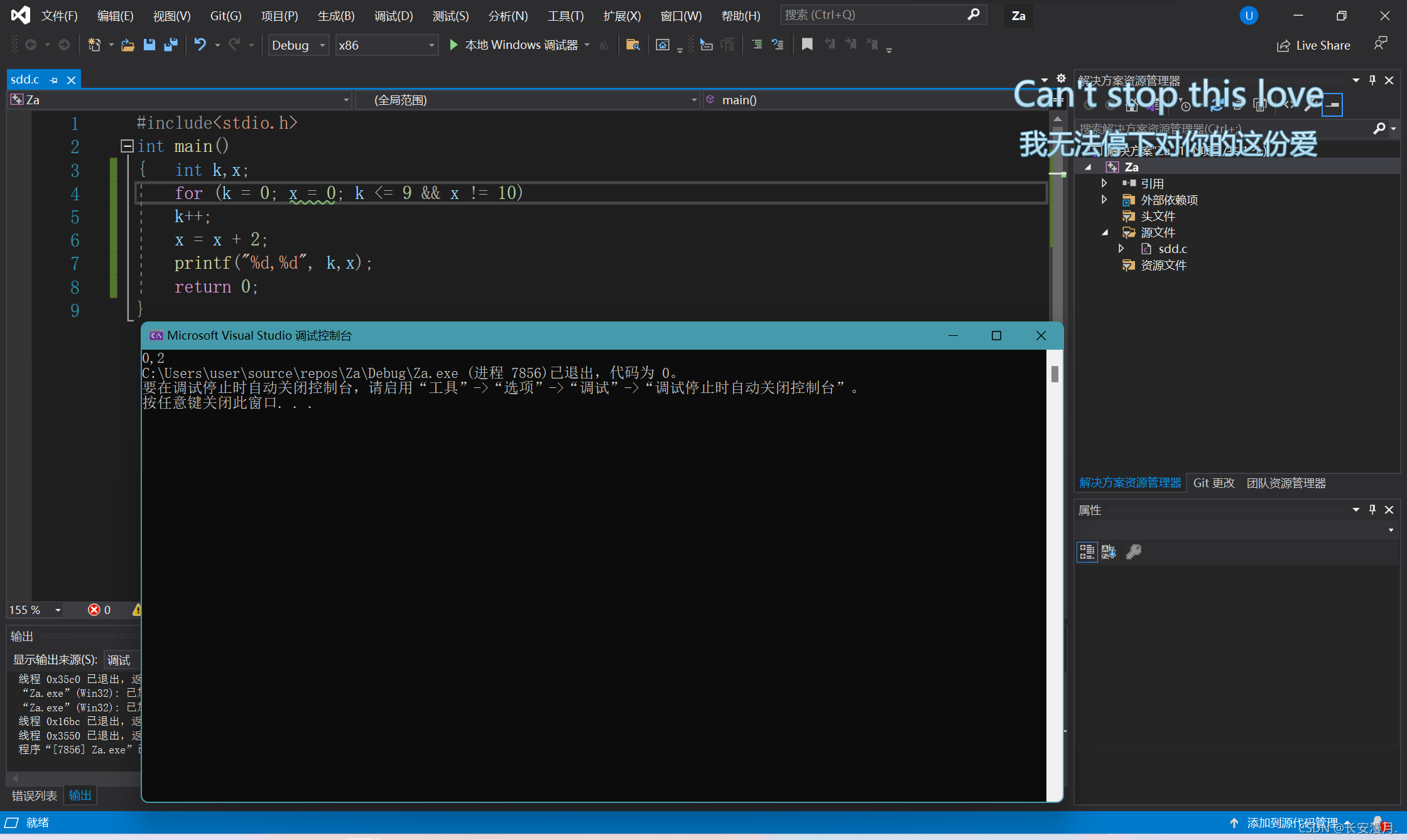Click the debug console vertical scrollbar thumb

1055,374
